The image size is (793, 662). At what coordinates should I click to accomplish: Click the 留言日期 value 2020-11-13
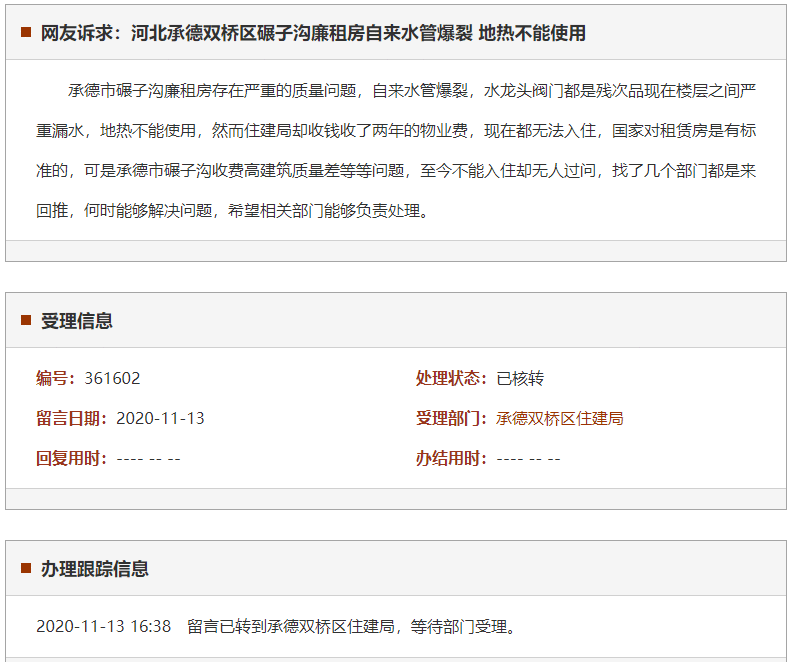160,418
